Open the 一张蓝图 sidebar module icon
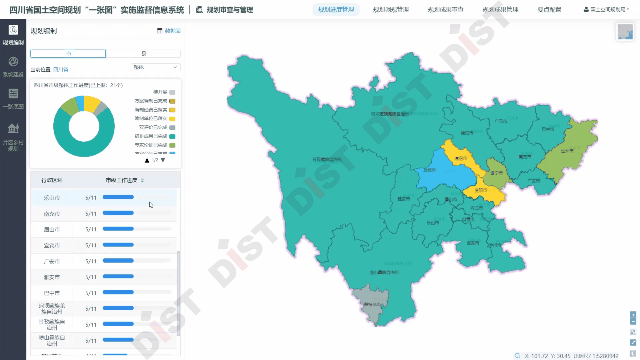 pos(13,93)
